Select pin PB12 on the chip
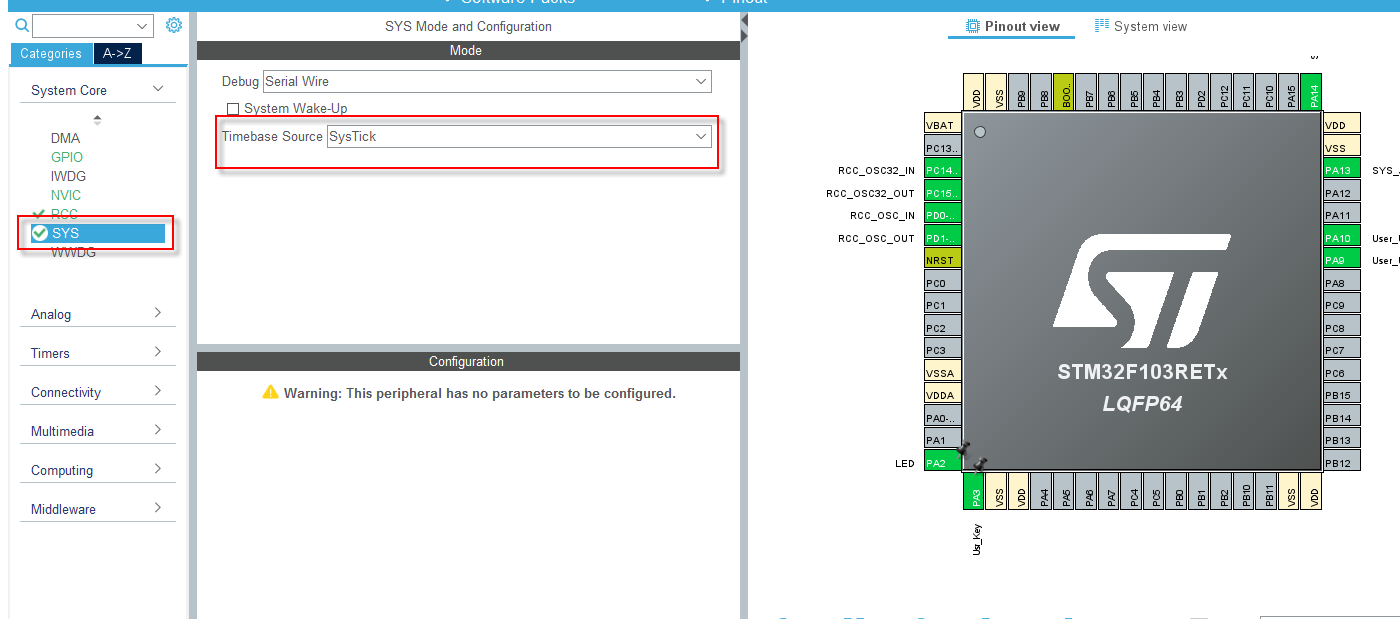Screen dimensions: 1400x619 (1341, 463)
